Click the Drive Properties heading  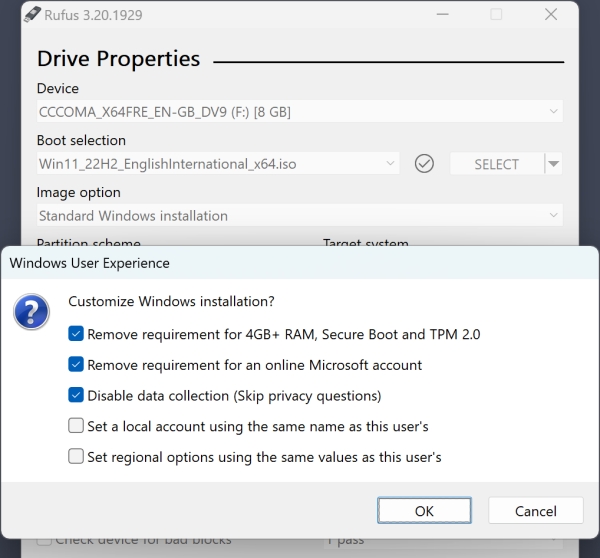[x=118, y=59]
